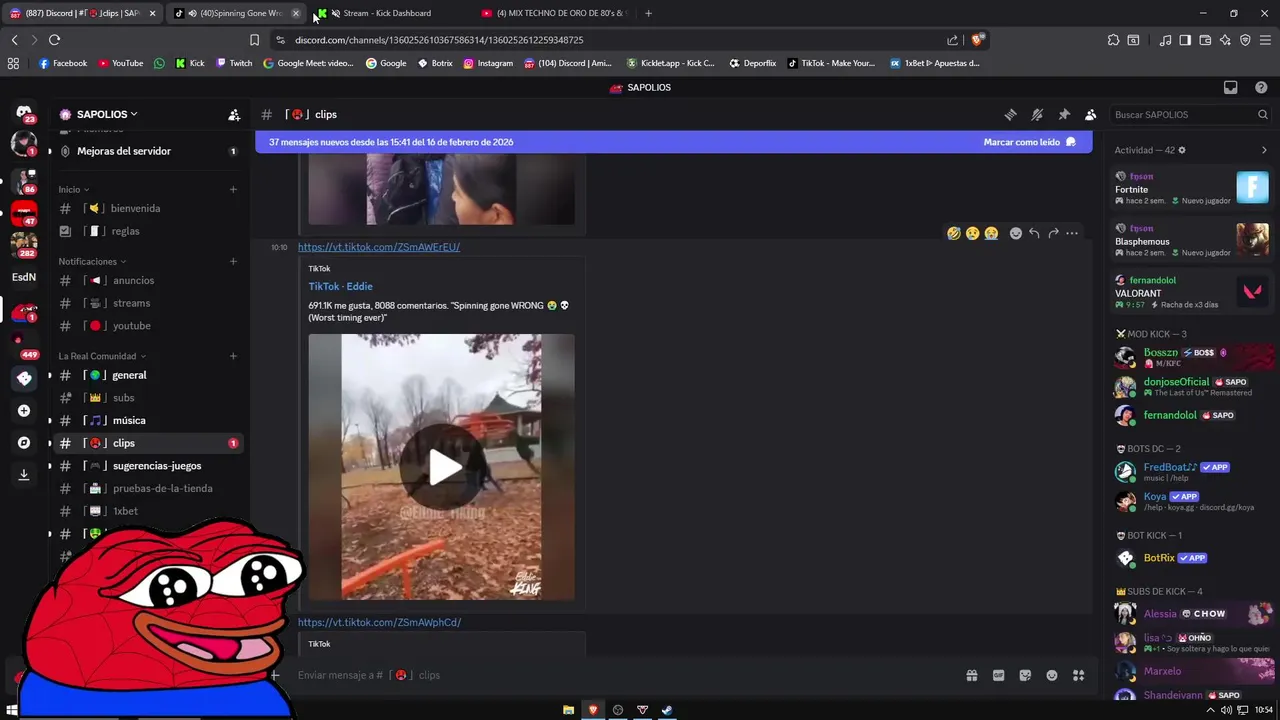Screen dimensions: 1280x720
Task: Select the general channel
Action: tap(148, 375)
